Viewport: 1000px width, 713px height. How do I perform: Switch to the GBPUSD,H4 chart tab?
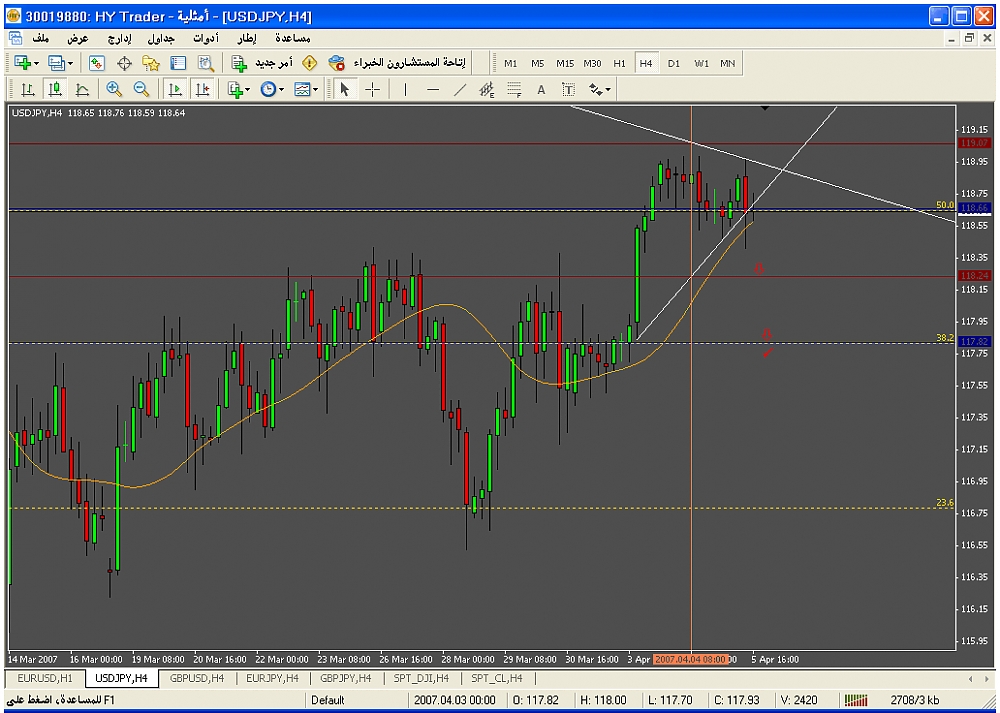tap(196, 678)
